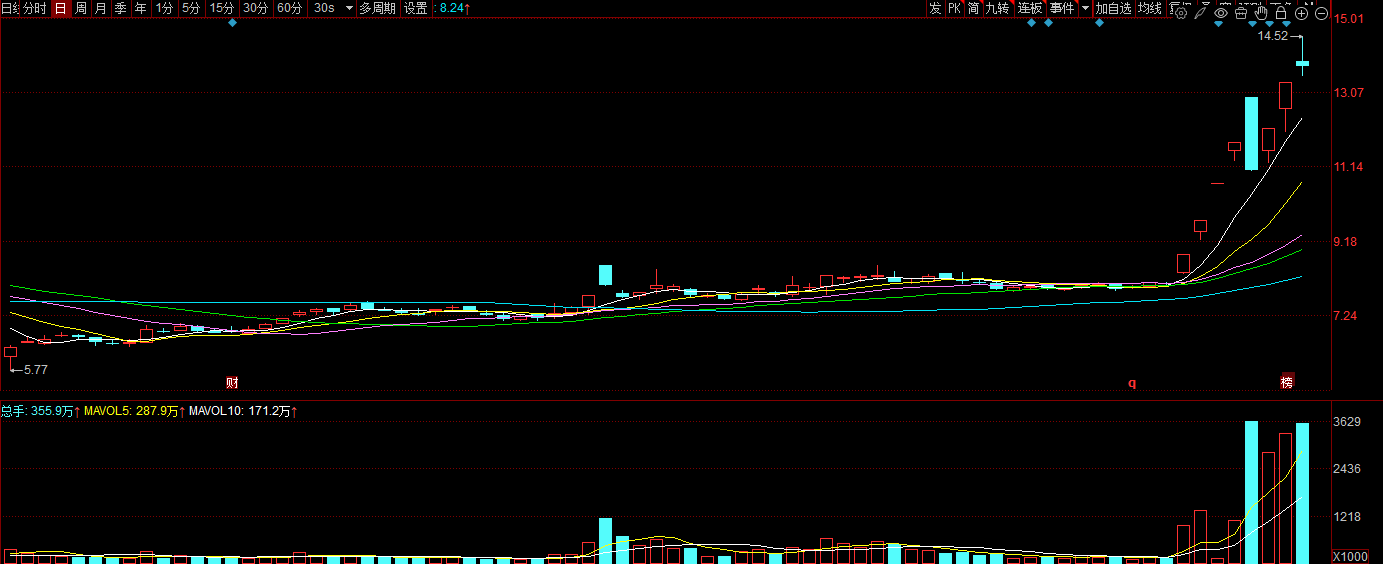Open the PK comparison button
The width and height of the screenshot is (1383, 564).
[x=954, y=8]
